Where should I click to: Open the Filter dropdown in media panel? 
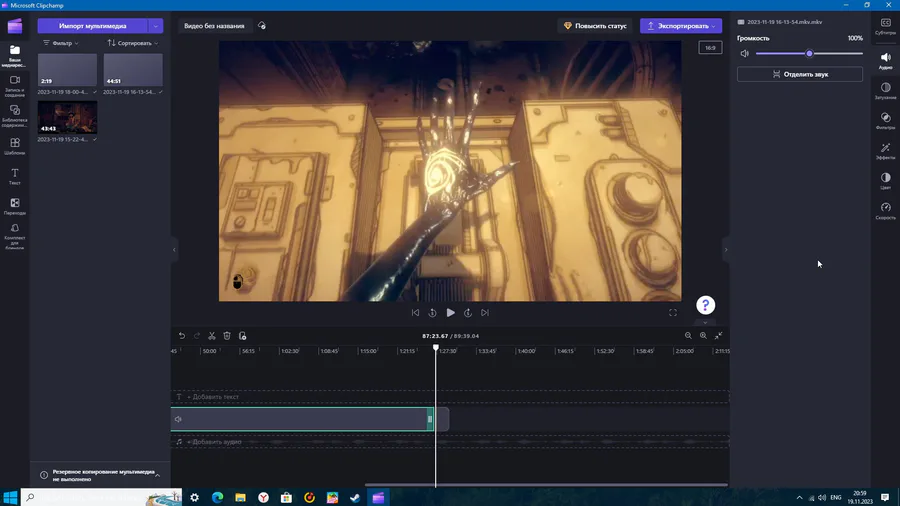pyautogui.click(x=61, y=43)
